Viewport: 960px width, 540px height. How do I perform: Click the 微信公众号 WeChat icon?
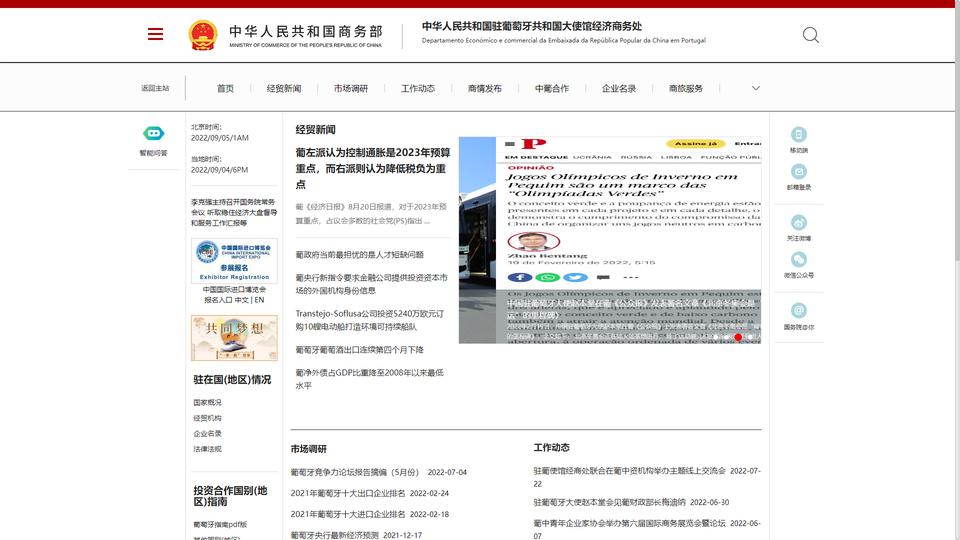pos(798,260)
